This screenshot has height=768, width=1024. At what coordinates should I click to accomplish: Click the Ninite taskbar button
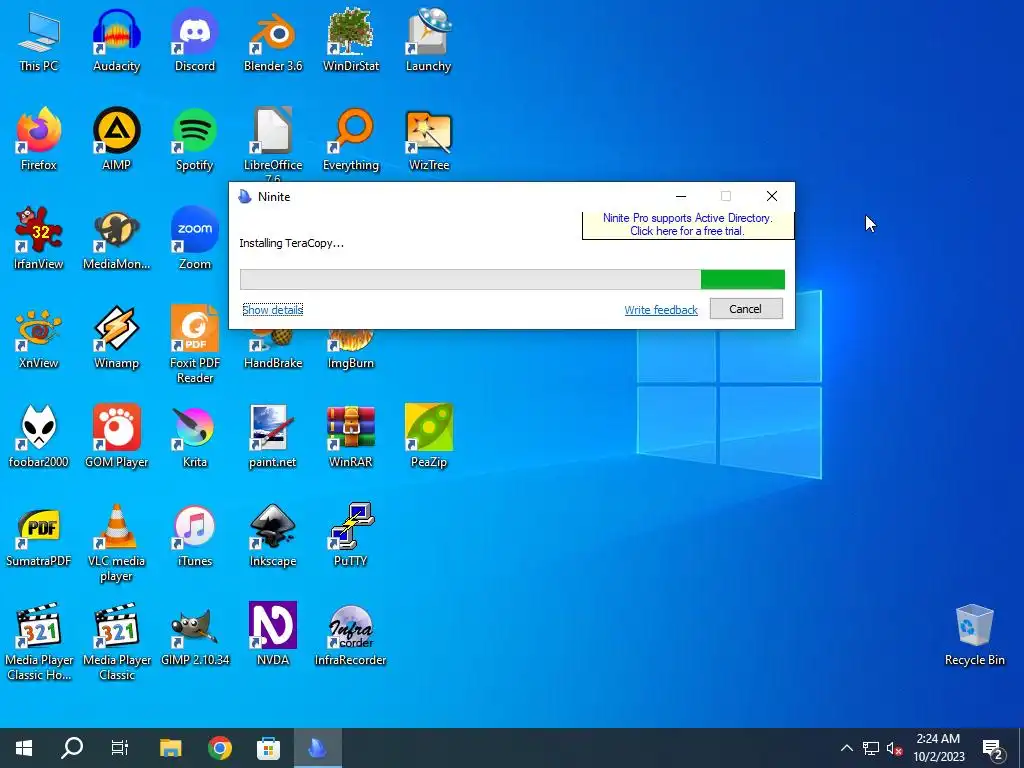tap(317, 748)
